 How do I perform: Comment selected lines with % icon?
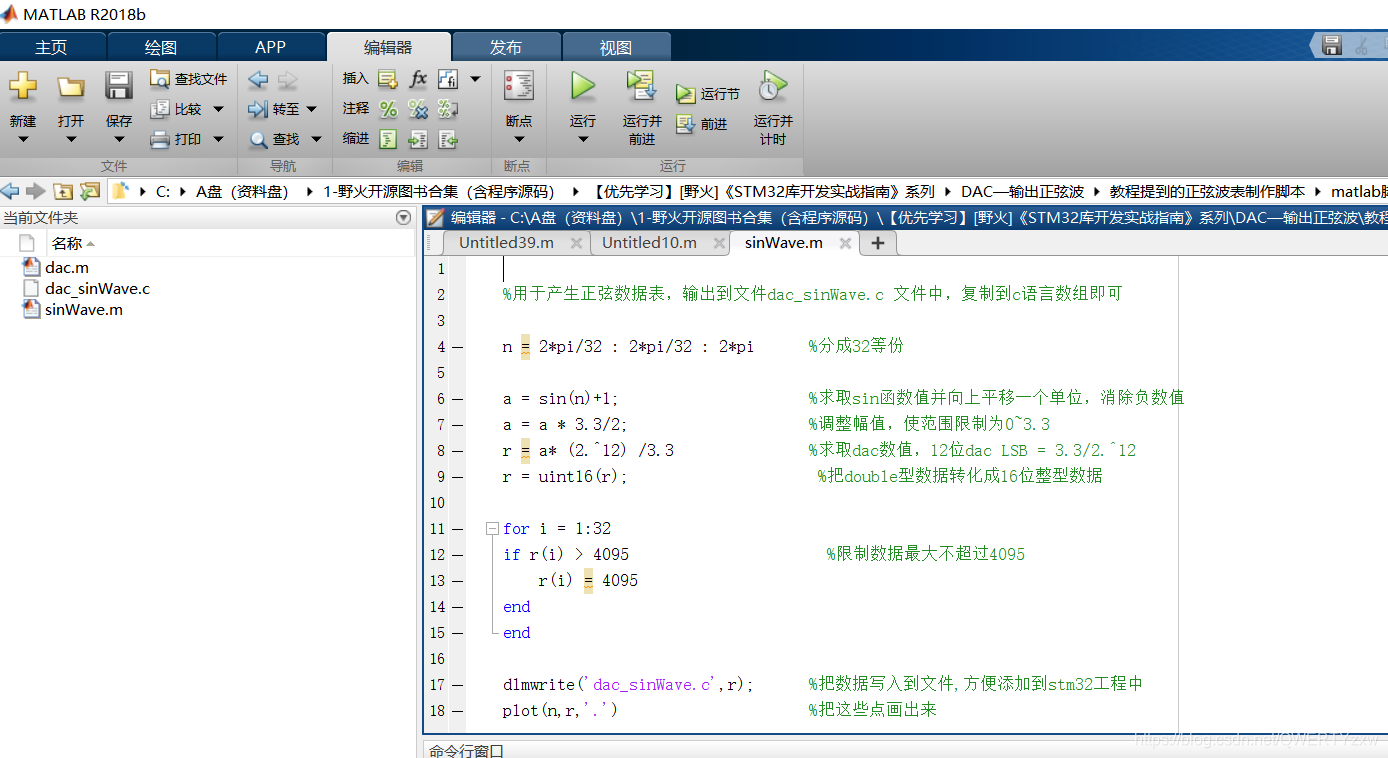pyautogui.click(x=388, y=109)
